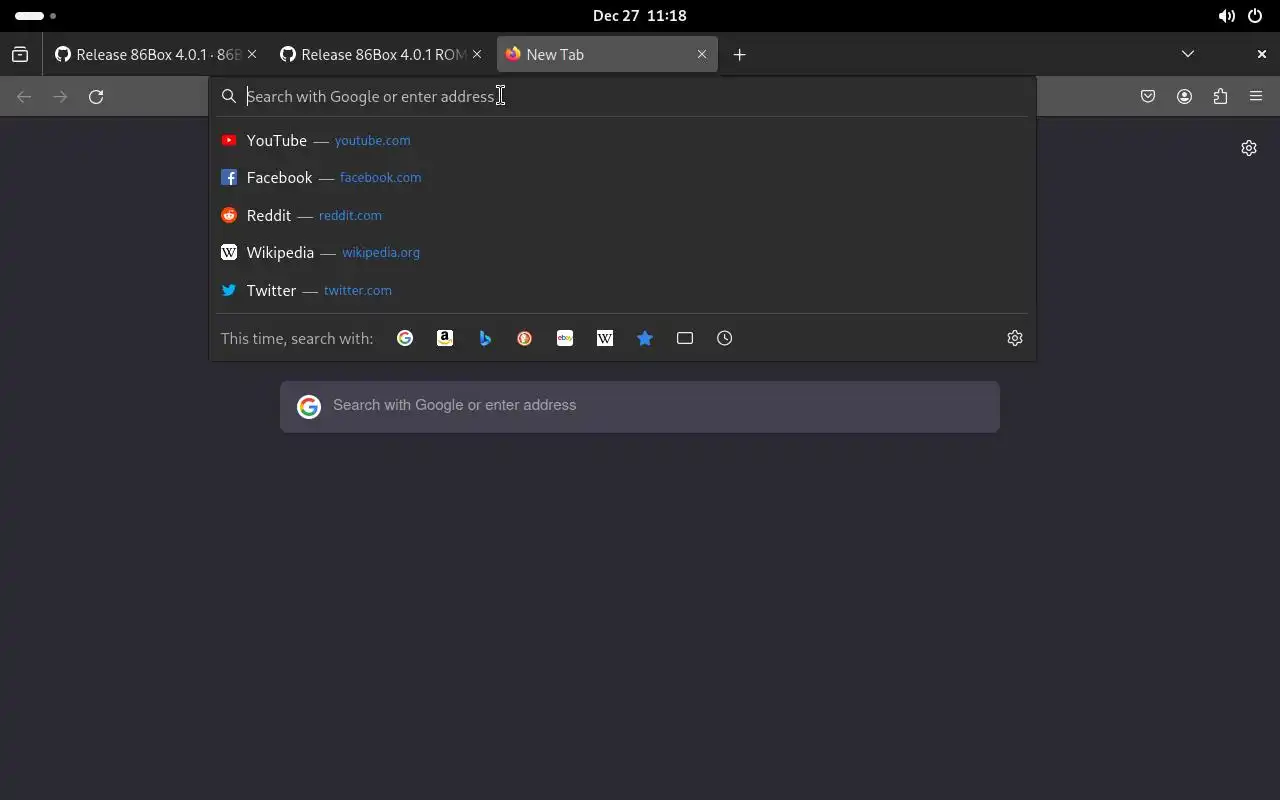Search in Bookmarks star icon
The height and width of the screenshot is (800, 1280).
click(x=645, y=338)
